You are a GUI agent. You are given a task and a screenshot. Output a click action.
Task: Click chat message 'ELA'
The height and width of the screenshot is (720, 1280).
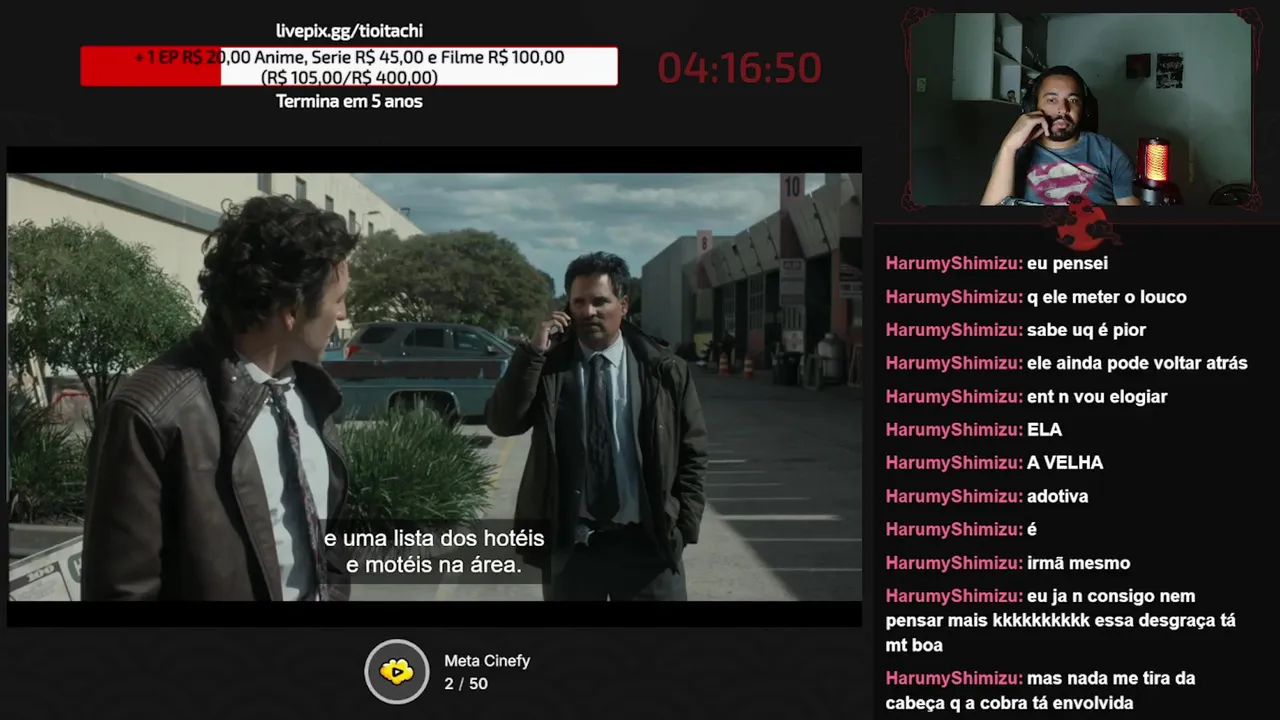(1044, 430)
